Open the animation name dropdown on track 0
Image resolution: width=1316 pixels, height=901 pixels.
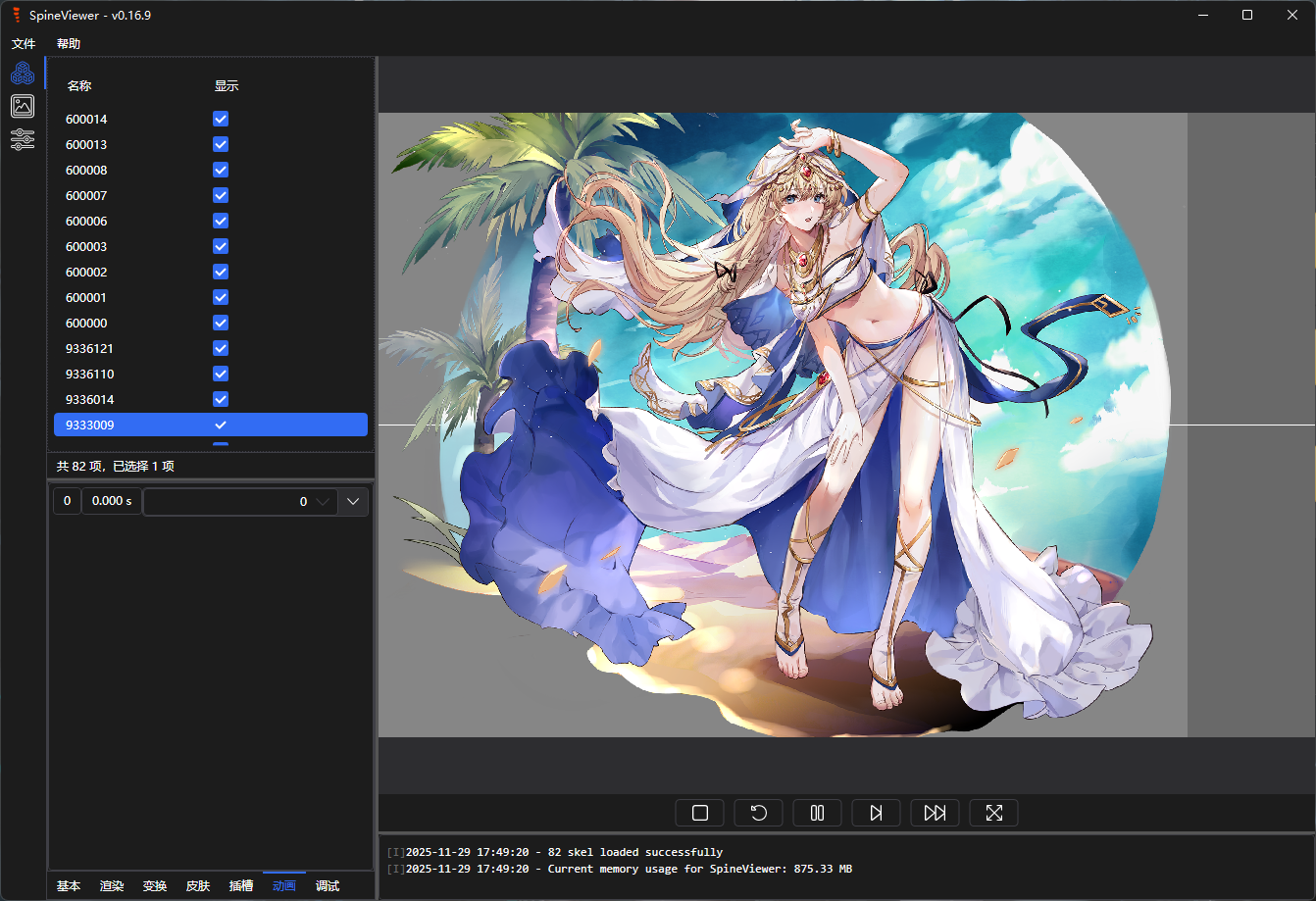click(x=240, y=502)
